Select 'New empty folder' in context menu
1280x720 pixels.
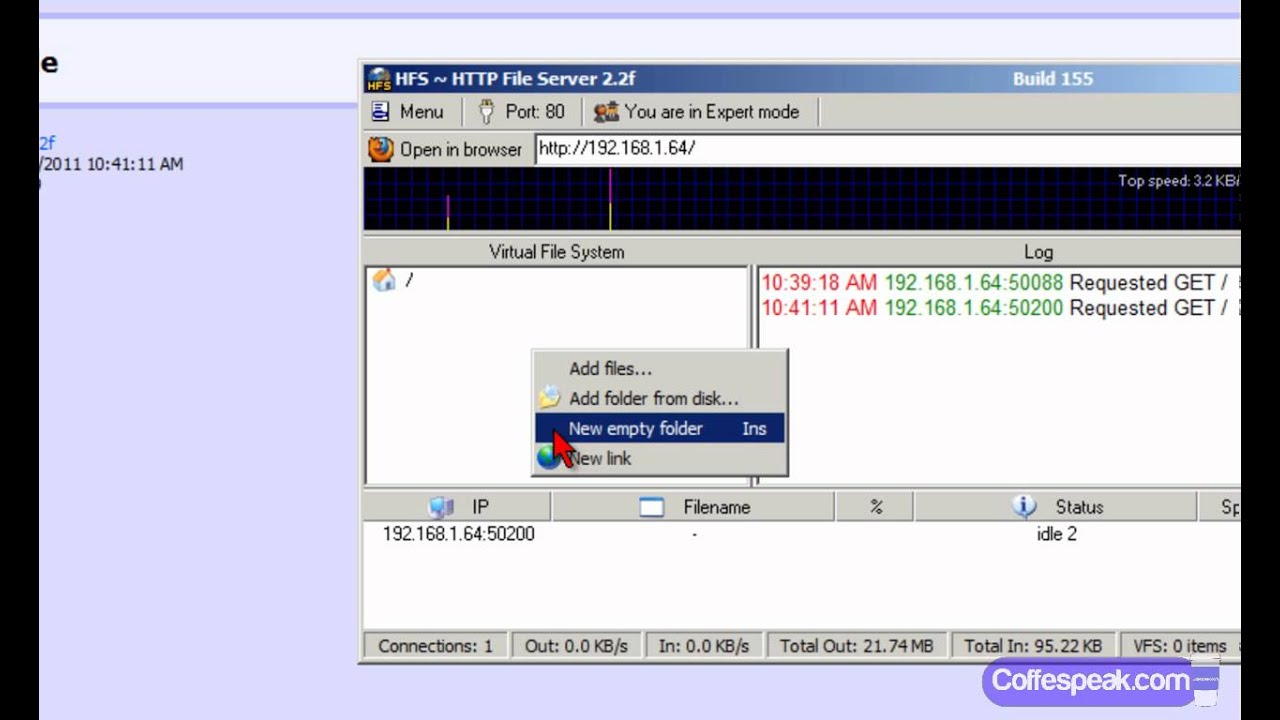tap(659, 428)
